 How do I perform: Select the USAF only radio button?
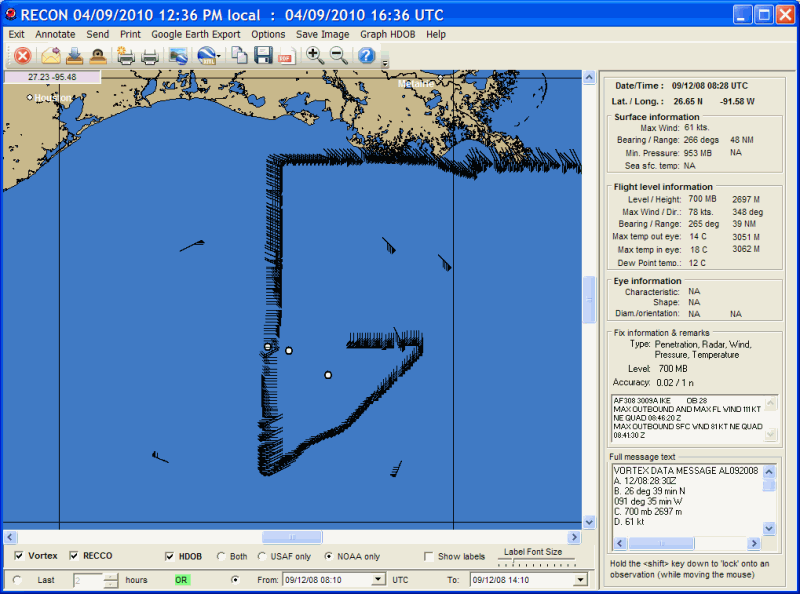(x=263, y=557)
